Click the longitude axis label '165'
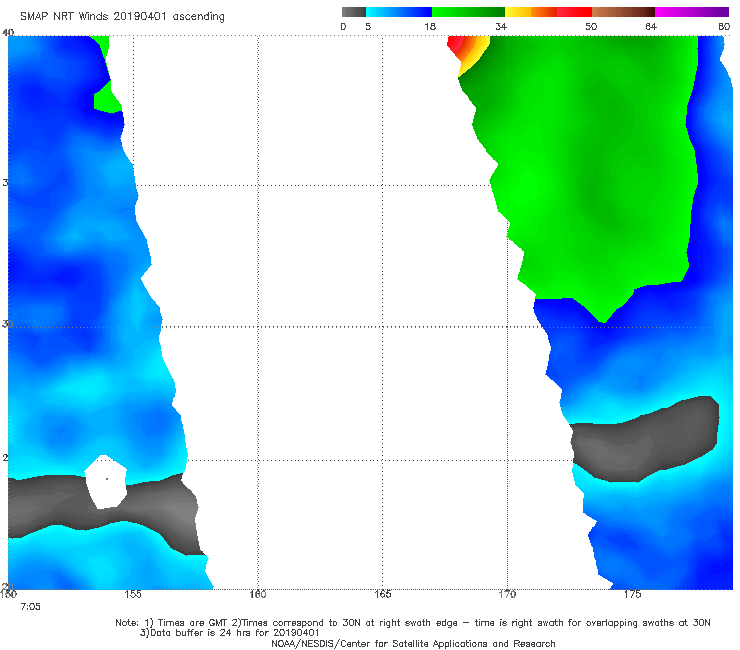740x650 pixels. tap(382, 594)
